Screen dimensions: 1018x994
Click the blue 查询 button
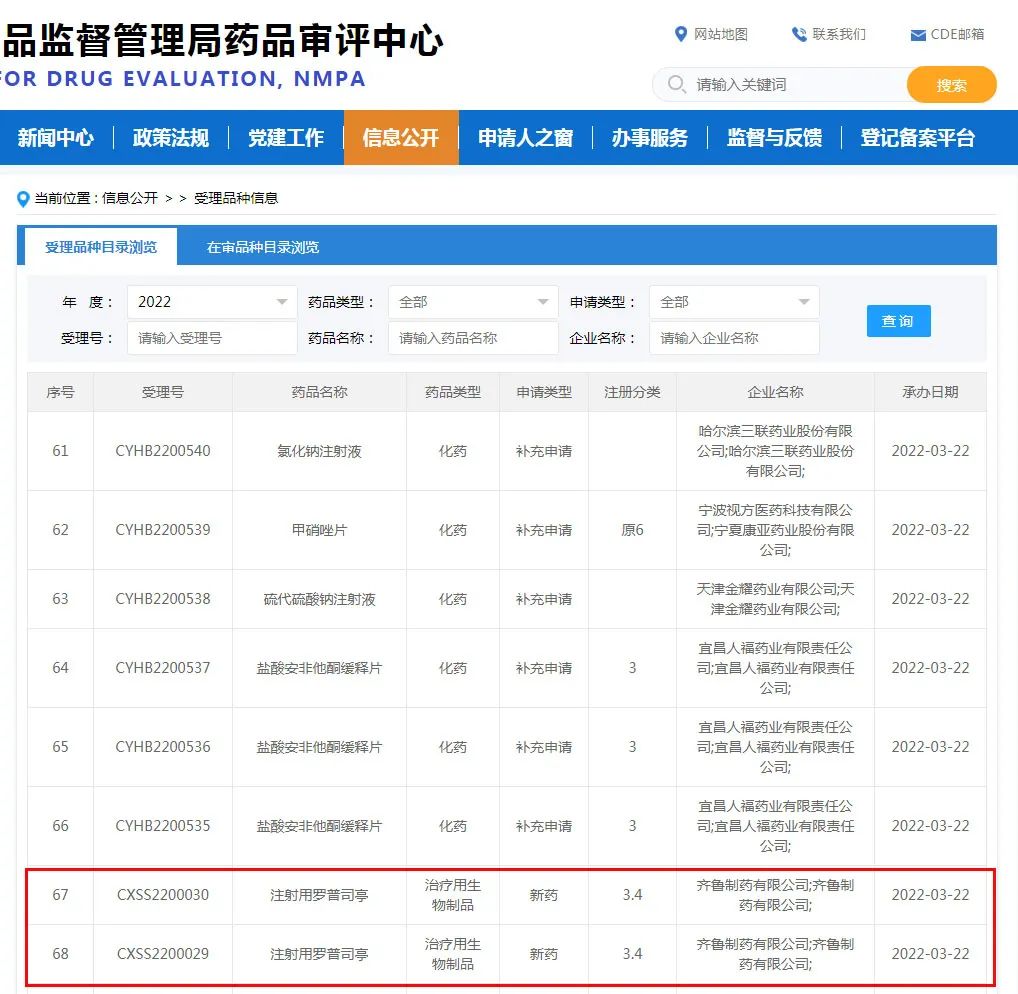pos(898,321)
